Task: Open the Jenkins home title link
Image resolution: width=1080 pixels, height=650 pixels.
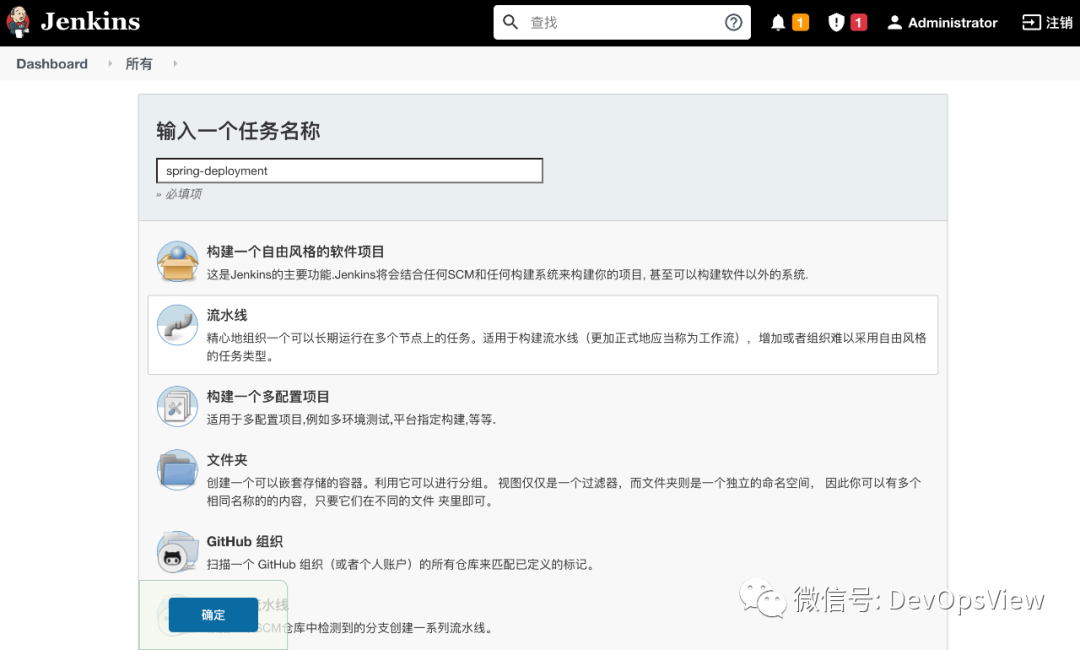Action: (x=90, y=21)
